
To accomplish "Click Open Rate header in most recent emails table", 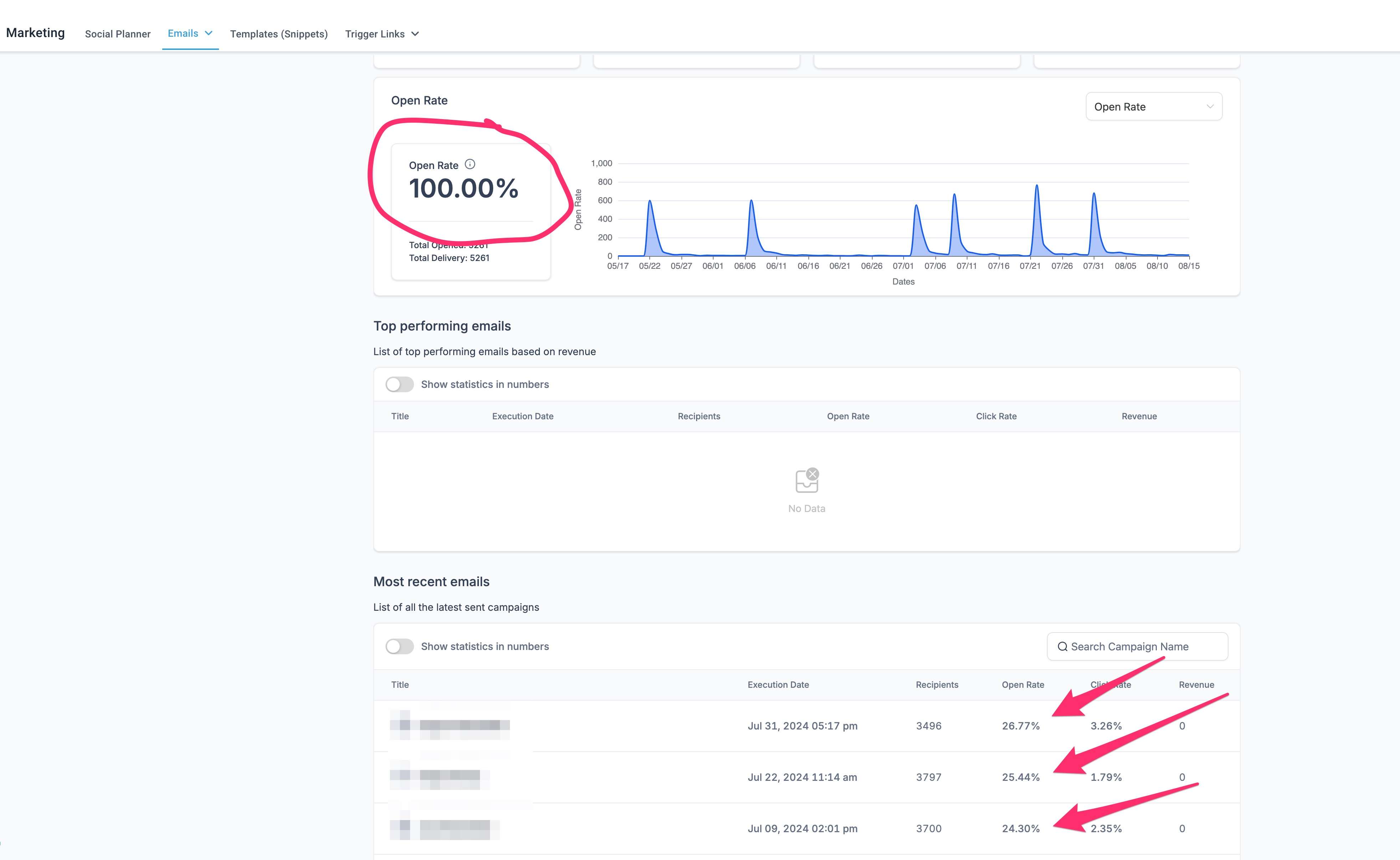I will pyautogui.click(x=1023, y=685).
